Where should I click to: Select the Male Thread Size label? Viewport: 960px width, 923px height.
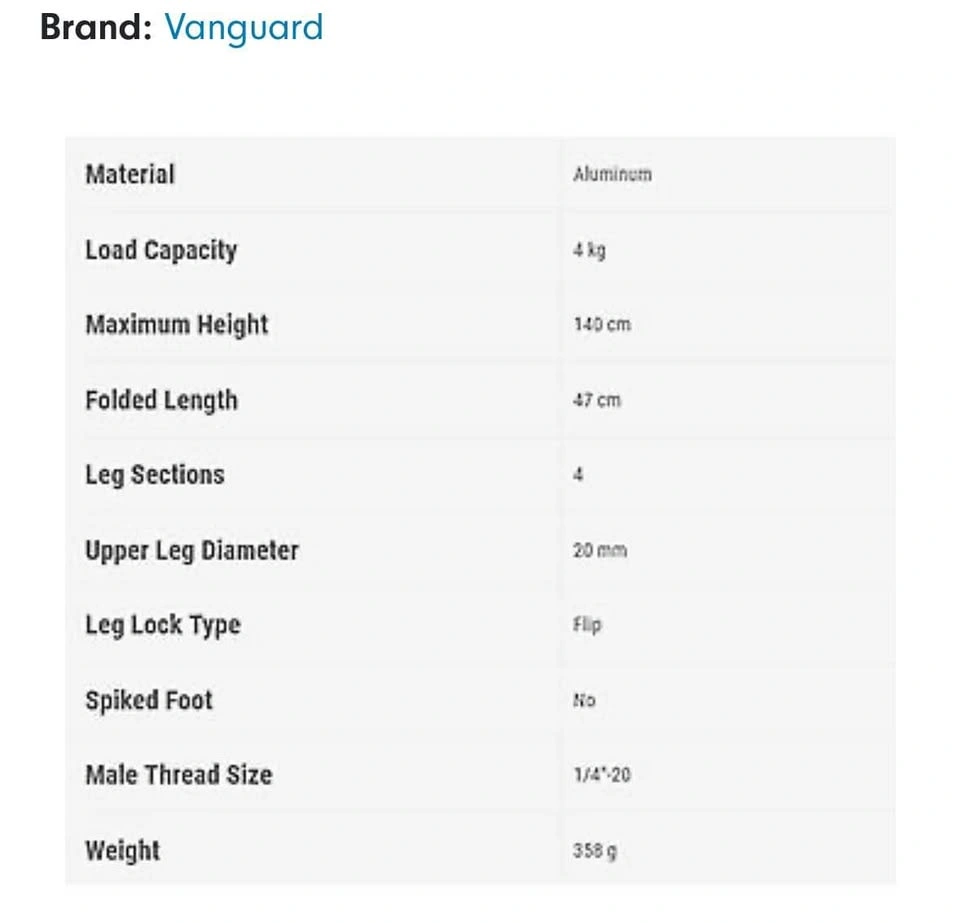point(179,775)
